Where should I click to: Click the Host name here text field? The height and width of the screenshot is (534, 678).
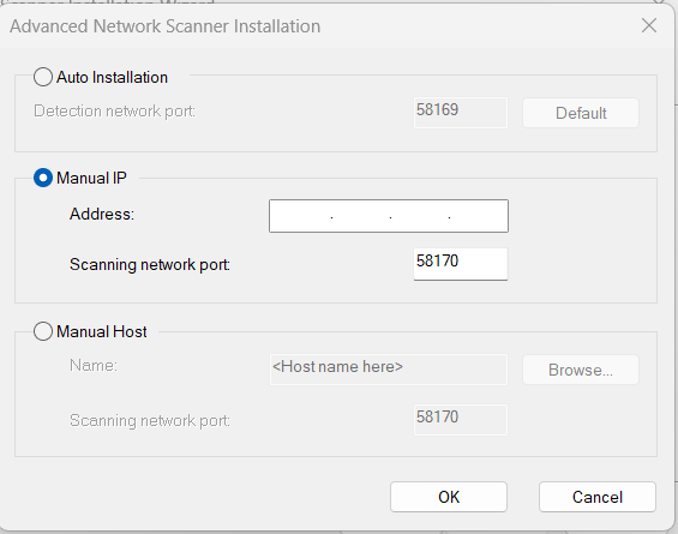pos(388,368)
